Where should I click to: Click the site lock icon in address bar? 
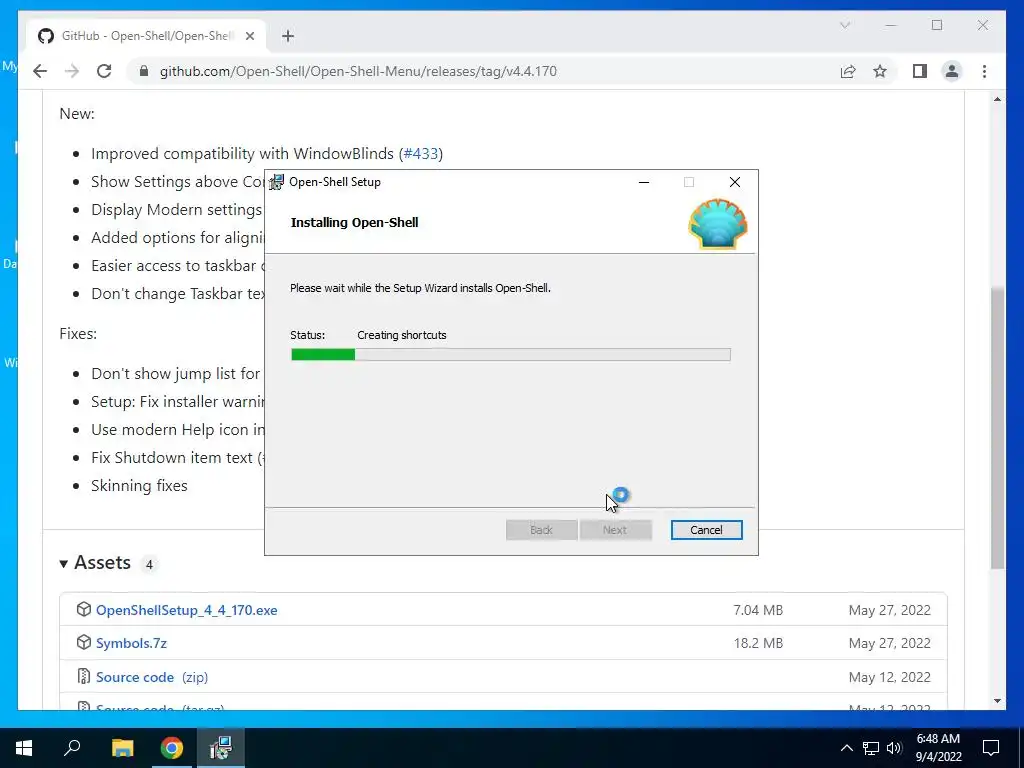click(144, 71)
